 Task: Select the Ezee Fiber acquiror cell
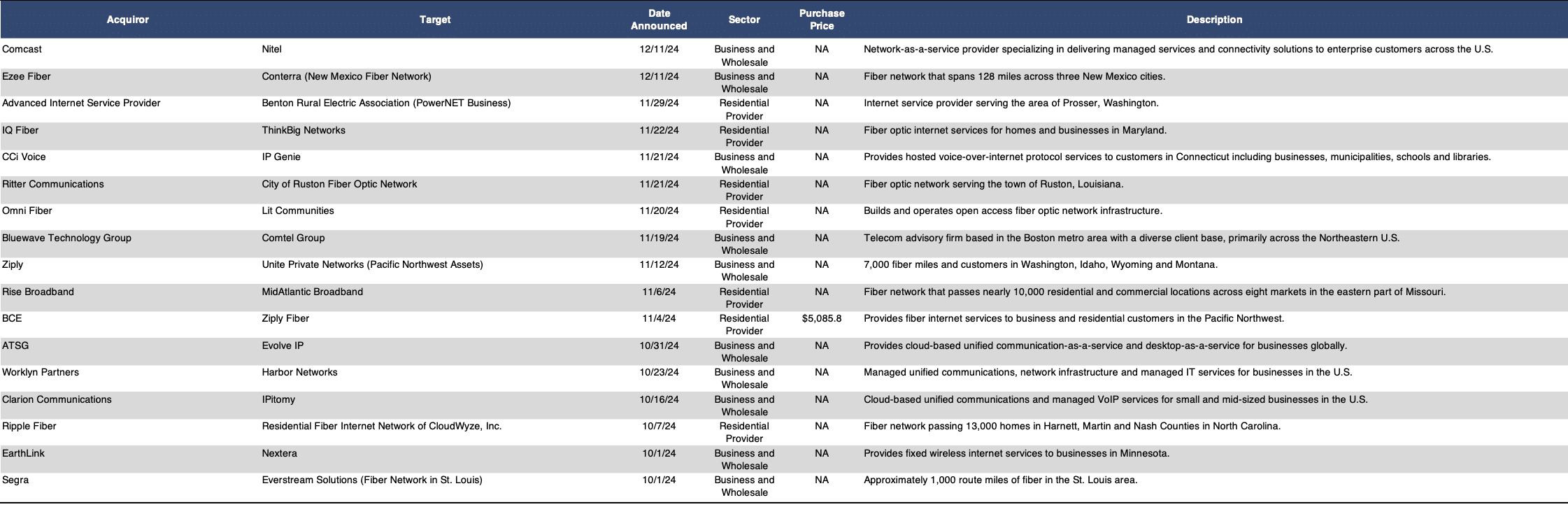[x=27, y=76]
